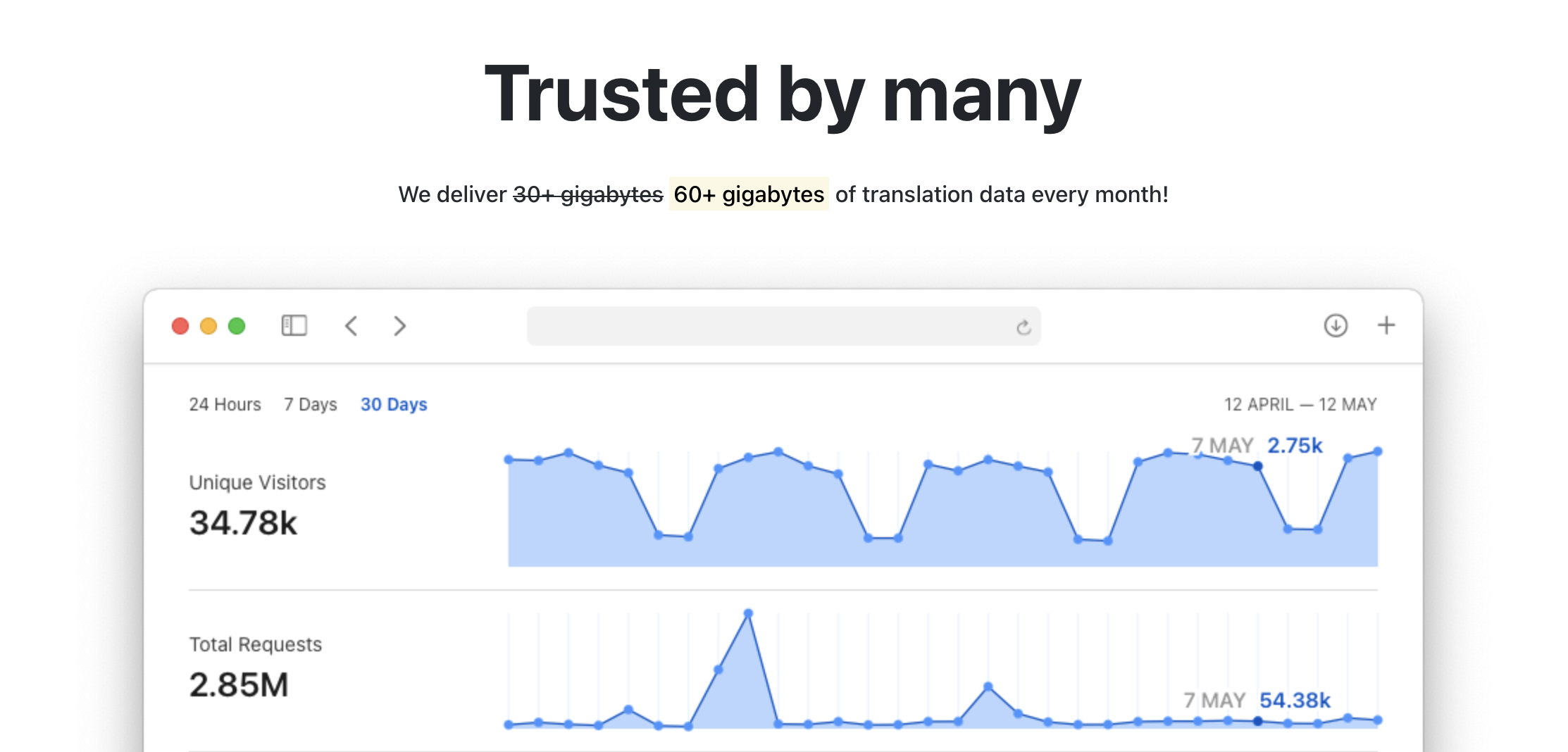Click the reload page icon
This screenshot has width=1568, height=752.
pos(1023,327)
